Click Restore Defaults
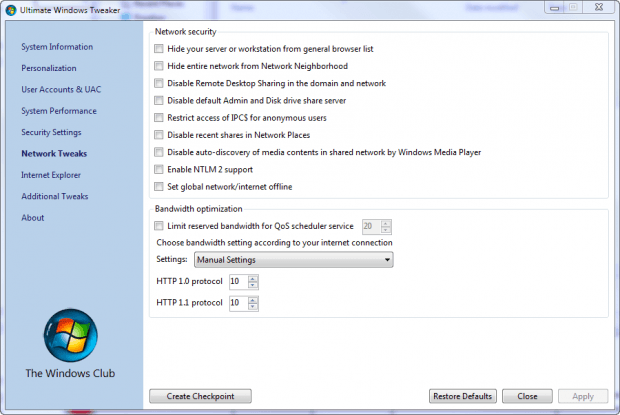620x415 pixels. [463, 396]
